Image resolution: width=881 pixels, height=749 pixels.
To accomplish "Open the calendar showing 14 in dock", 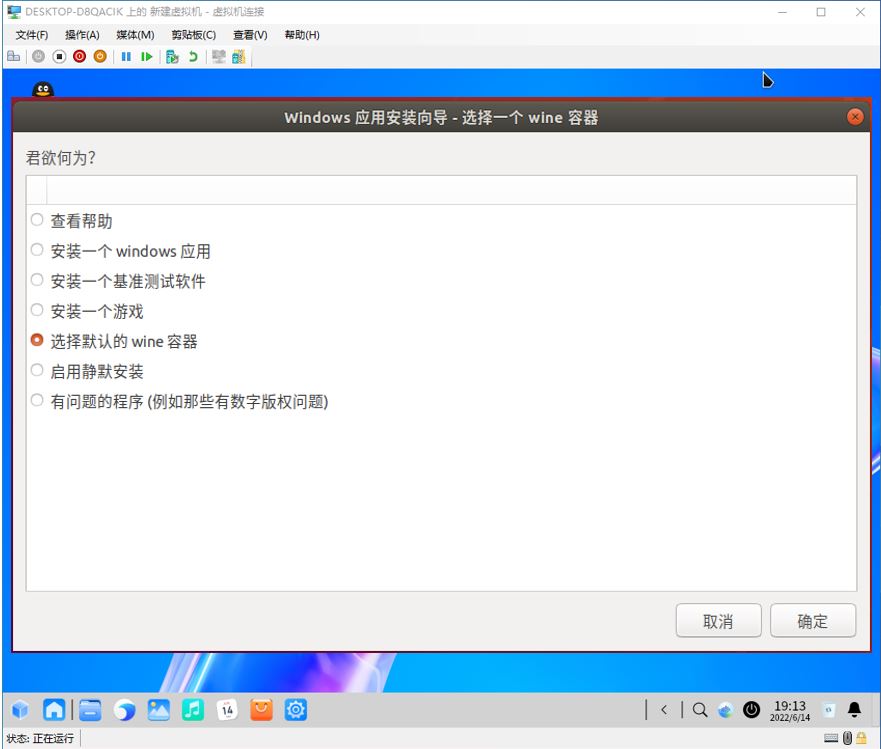I will pos(227,709).
